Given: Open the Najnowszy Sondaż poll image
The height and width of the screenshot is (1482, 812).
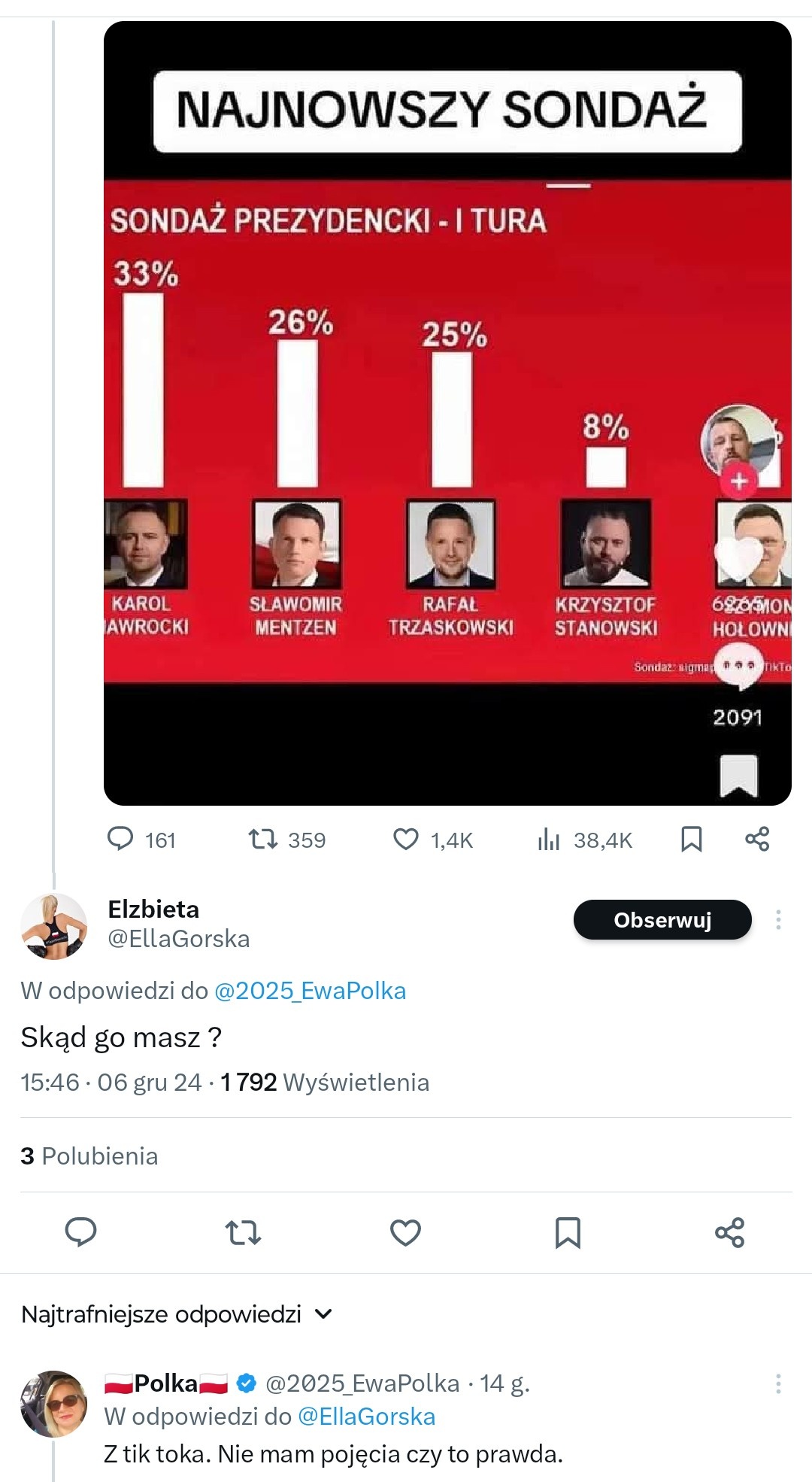Looking at the screenshot, I should pos(447,414).
